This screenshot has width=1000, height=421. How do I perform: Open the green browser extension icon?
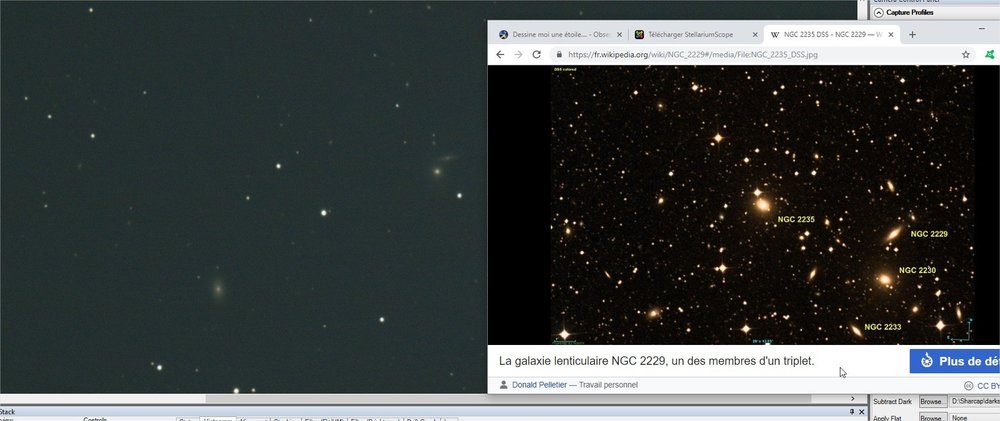click(990, 55)
